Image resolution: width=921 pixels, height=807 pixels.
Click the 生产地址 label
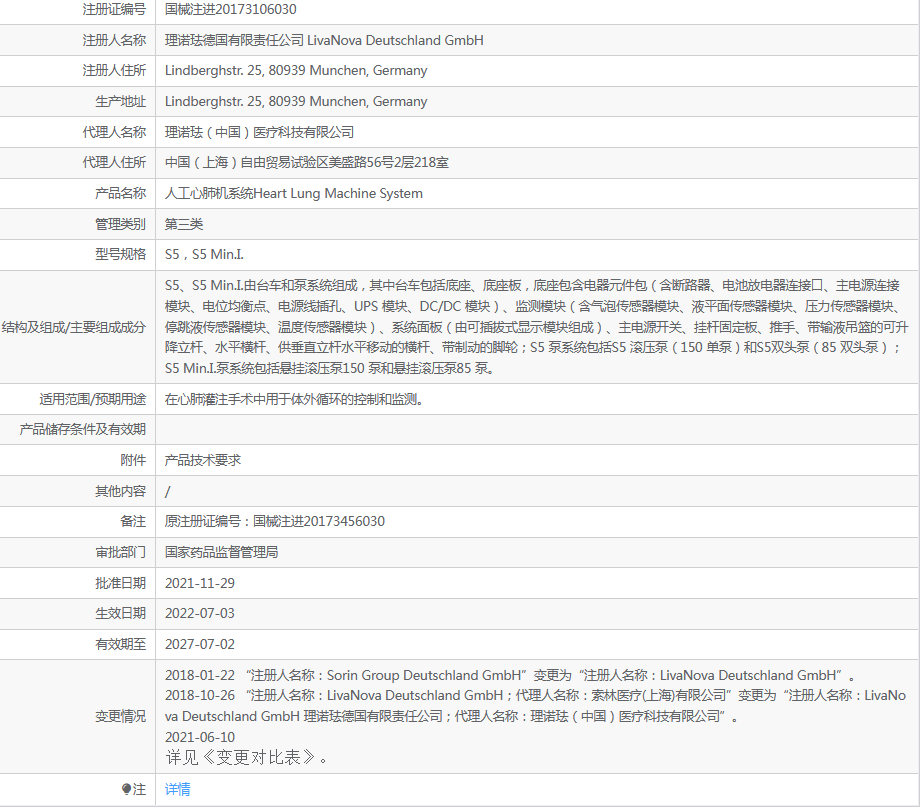[x=120, y=101]
